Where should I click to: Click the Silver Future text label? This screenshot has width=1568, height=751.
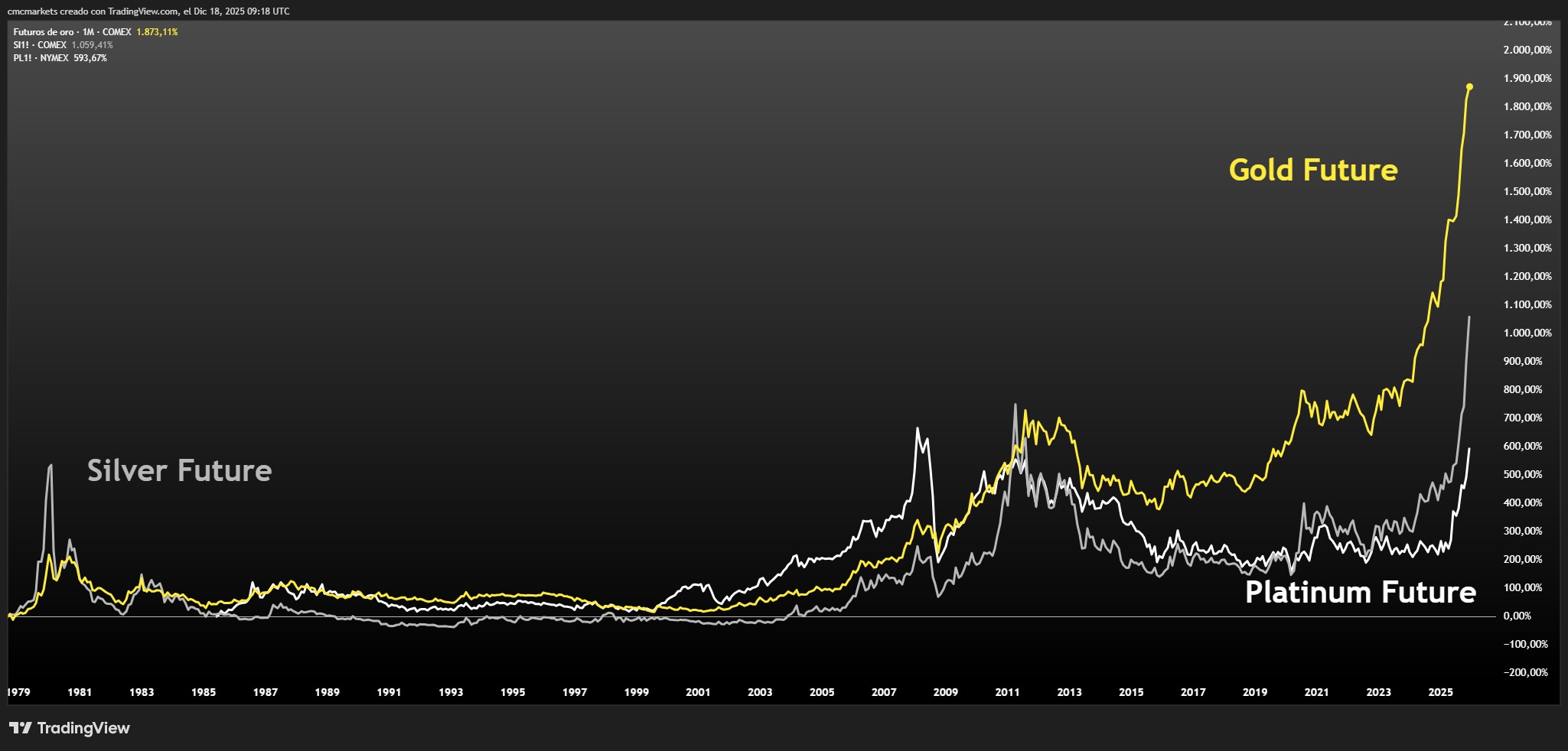point(180,471)
